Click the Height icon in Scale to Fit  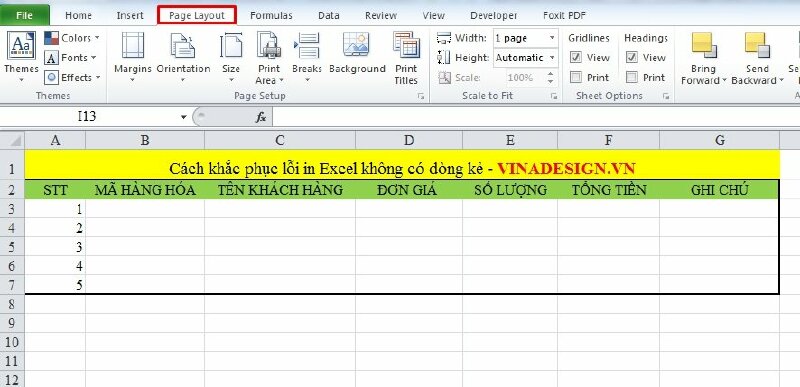coord(444,58)
